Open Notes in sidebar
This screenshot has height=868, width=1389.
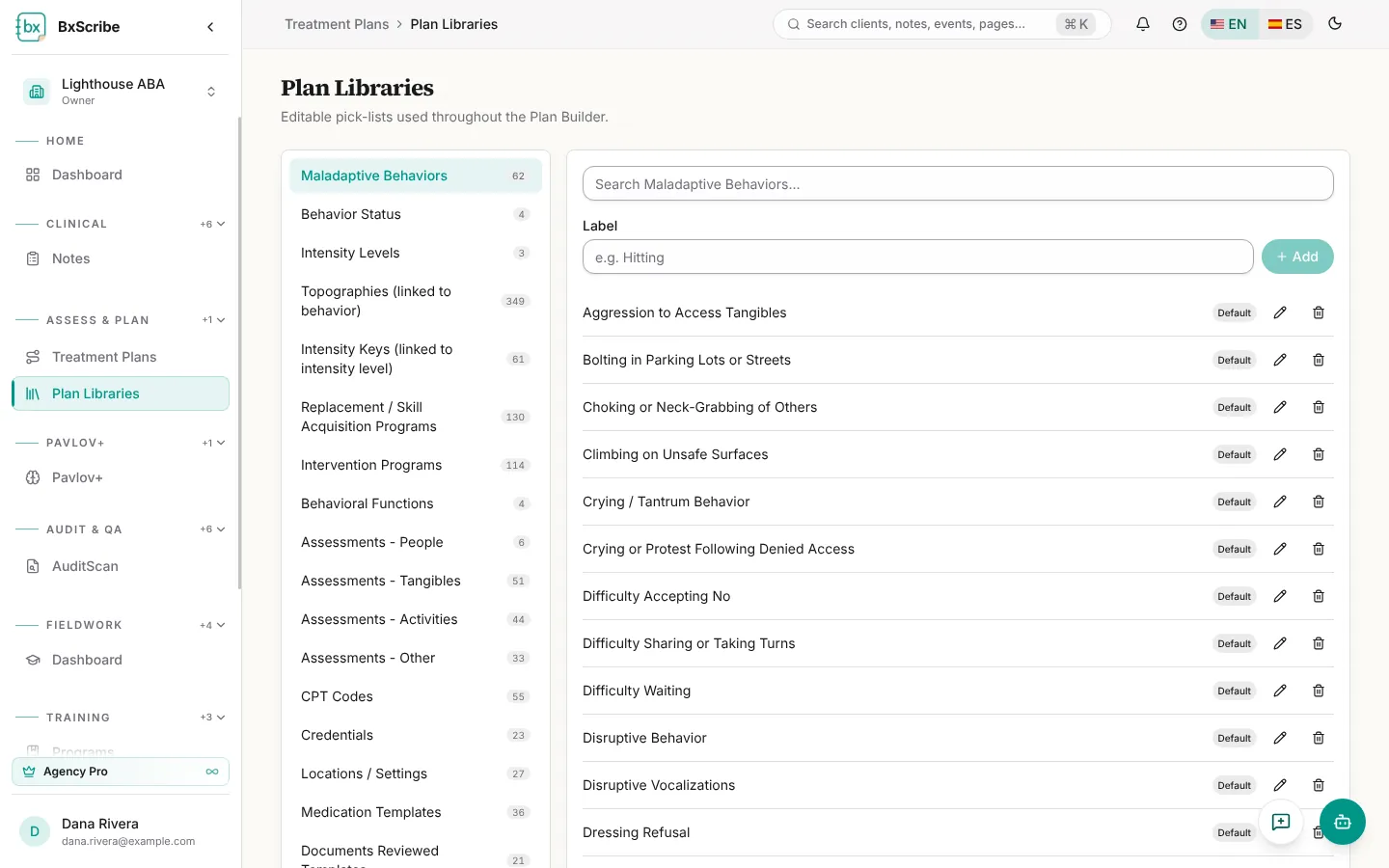121,258
